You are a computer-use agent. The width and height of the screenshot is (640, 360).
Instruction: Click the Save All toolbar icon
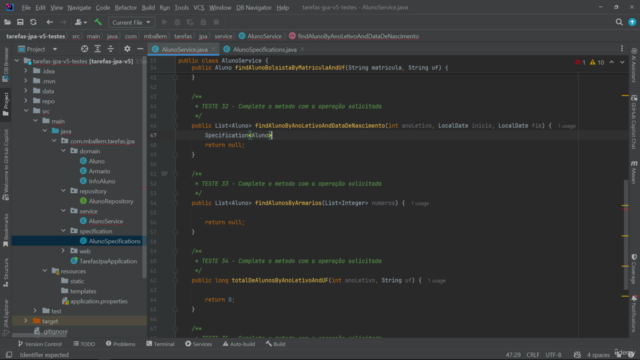[x=20, y=22]
